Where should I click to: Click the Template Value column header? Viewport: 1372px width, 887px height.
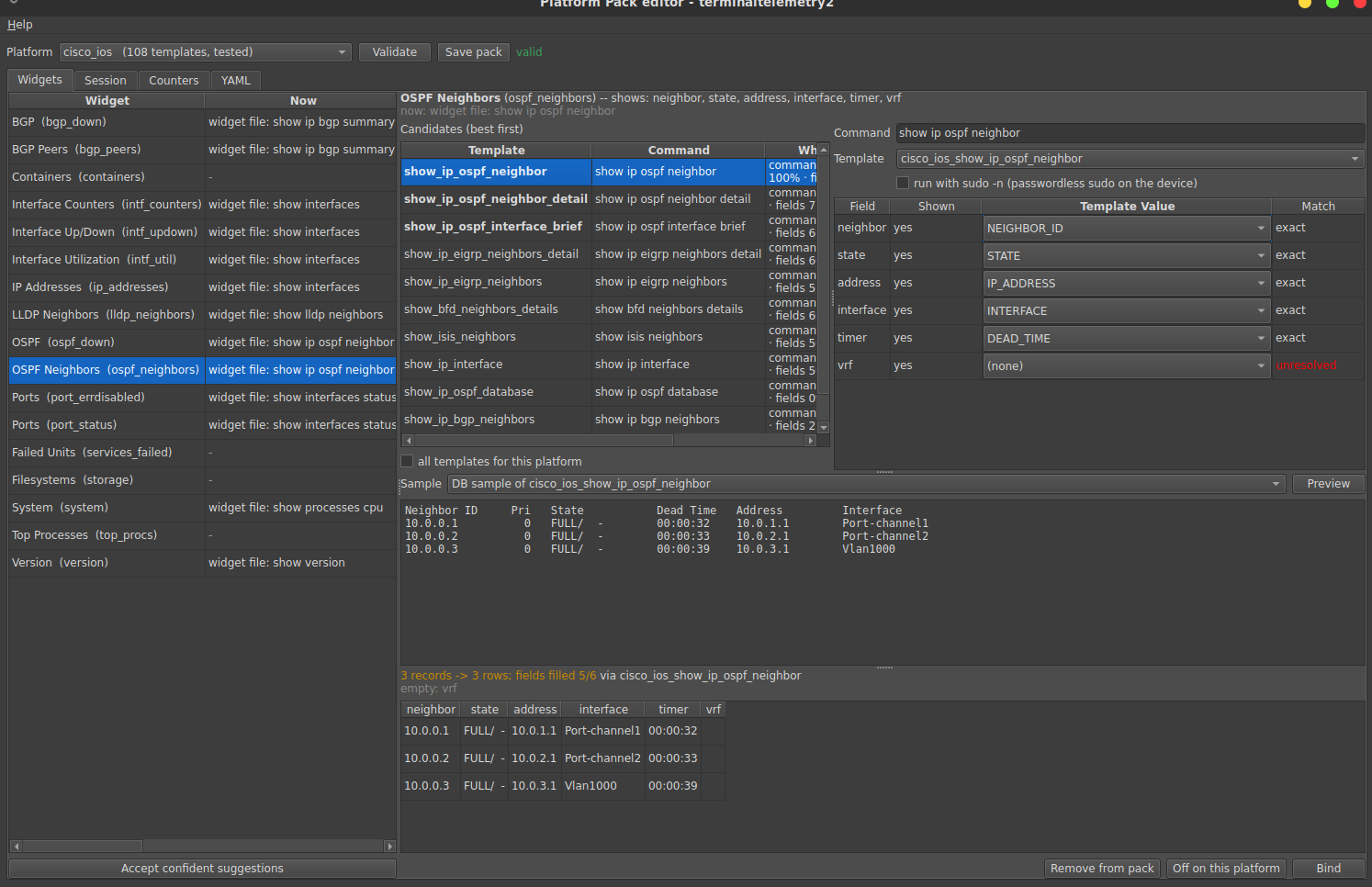coord(1127,207)
